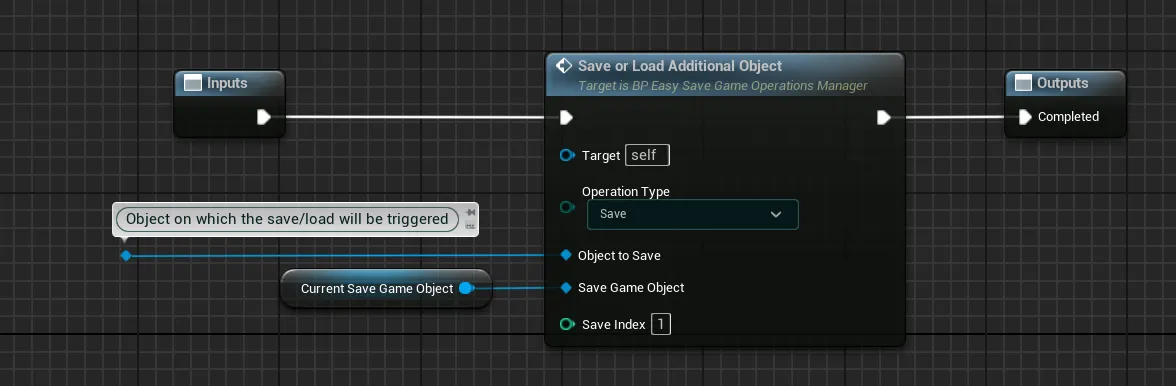Click the Save or Load node exec output pin
This screenshot has height=386, width=1176.
[x=884, y=117]
